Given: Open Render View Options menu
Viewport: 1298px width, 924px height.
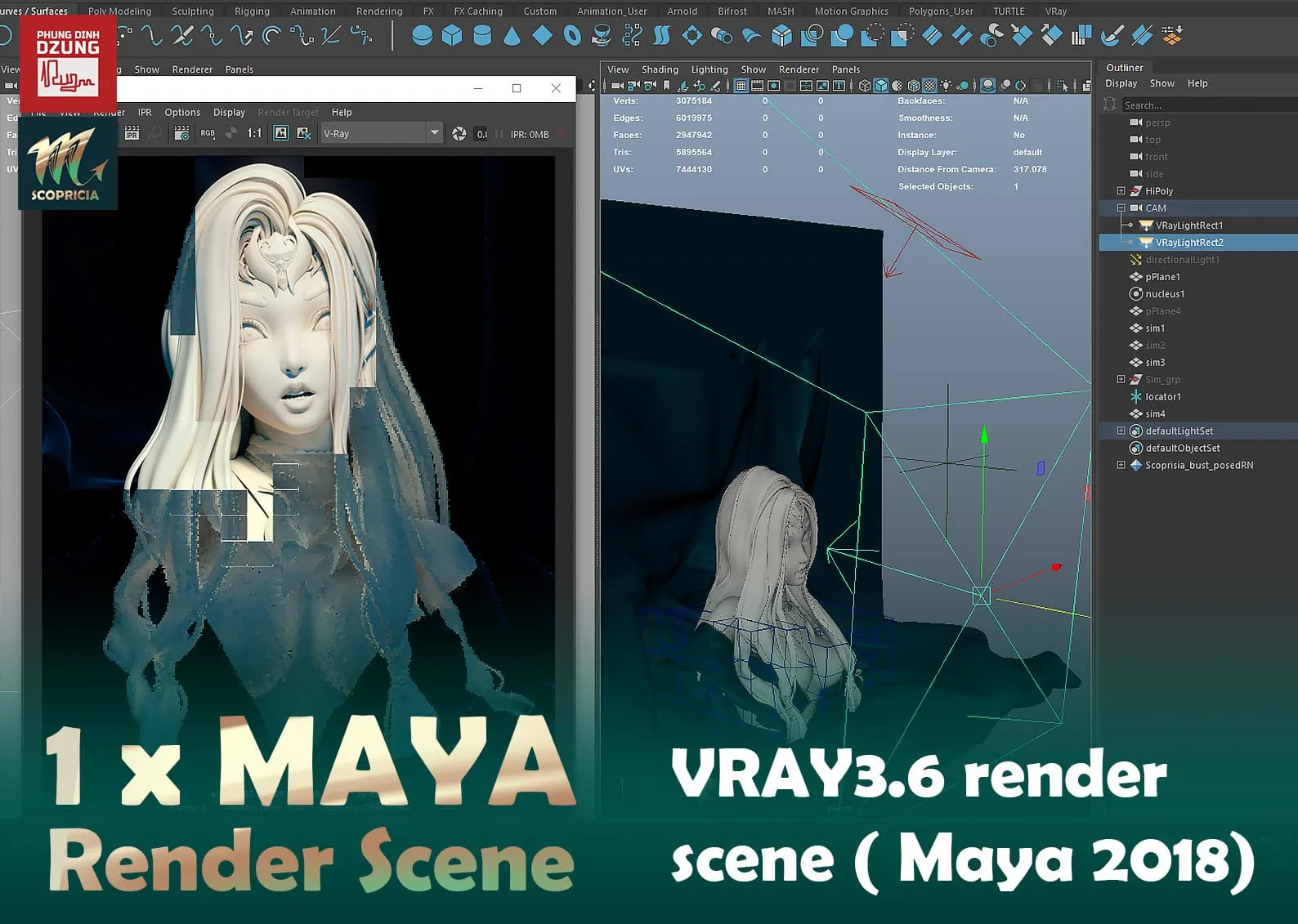Looking at the screenshot, I should (182, 113).
